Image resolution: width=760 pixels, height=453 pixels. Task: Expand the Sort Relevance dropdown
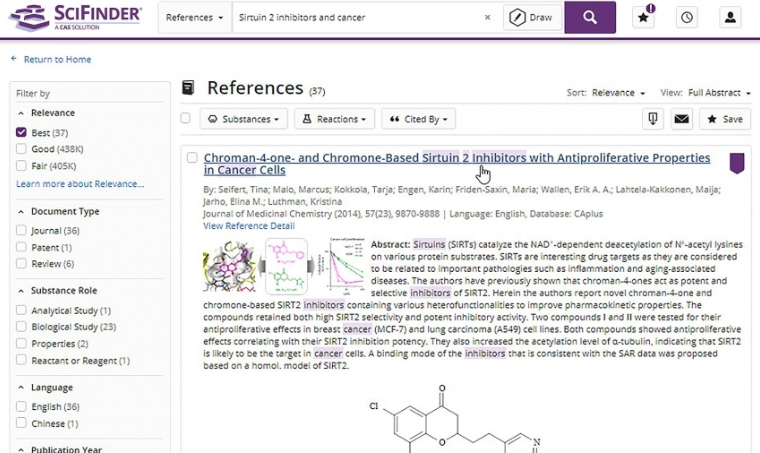(618, 93)
